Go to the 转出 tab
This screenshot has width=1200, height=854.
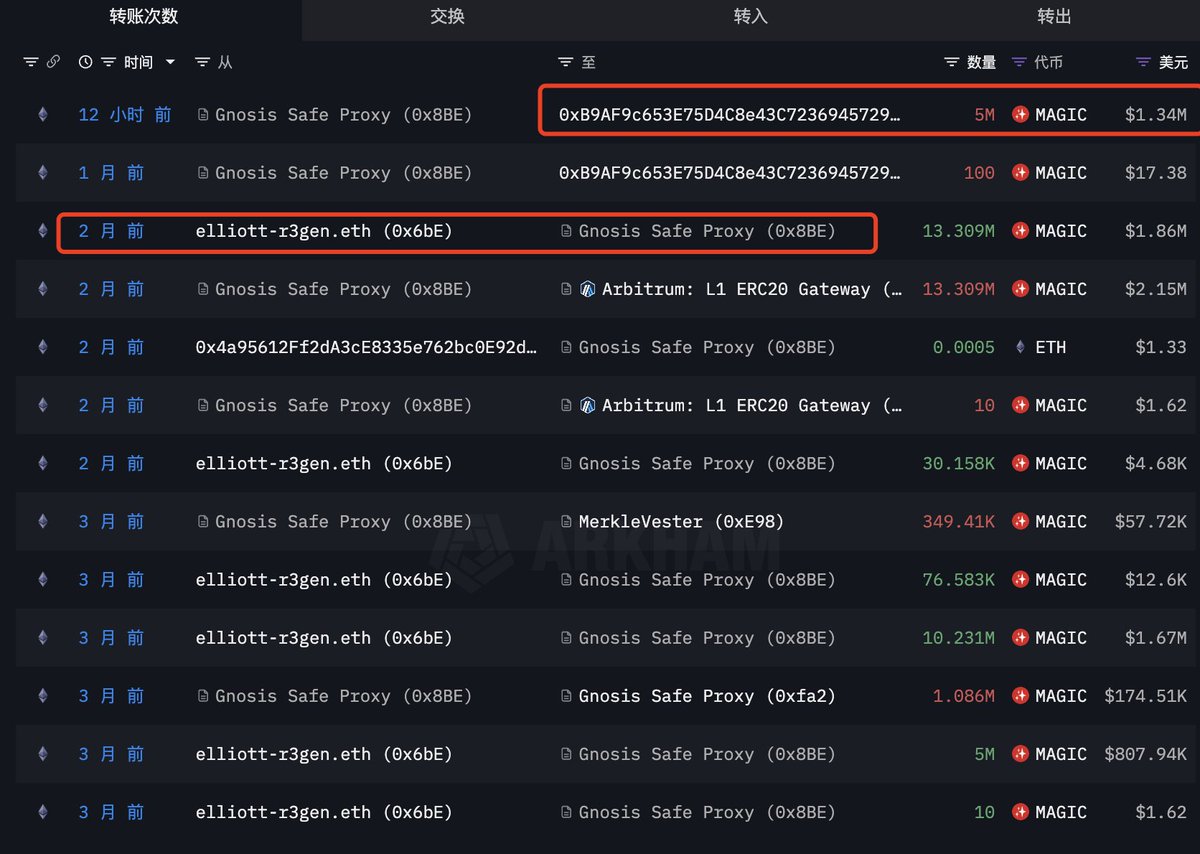coord(1053,17)
